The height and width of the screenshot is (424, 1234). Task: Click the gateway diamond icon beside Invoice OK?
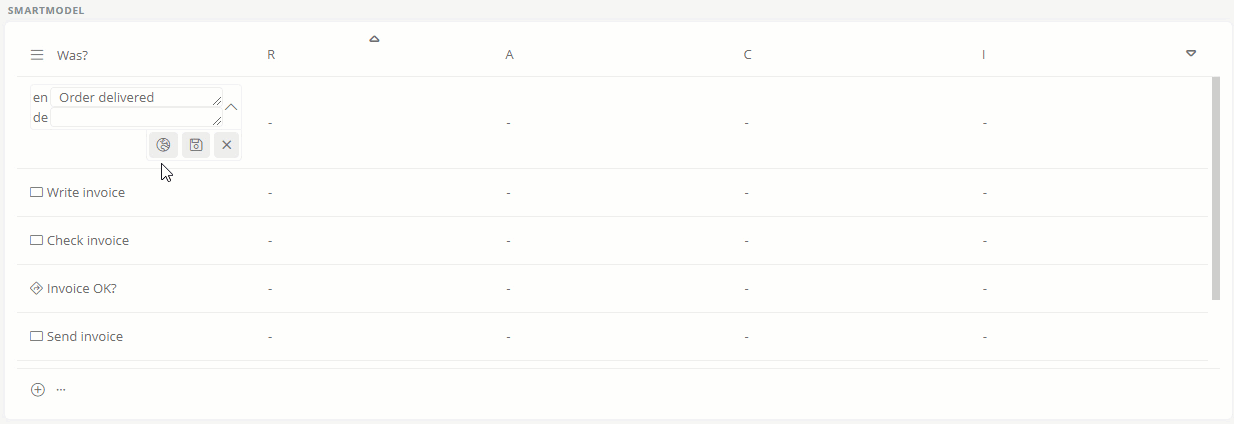point(37,288)
